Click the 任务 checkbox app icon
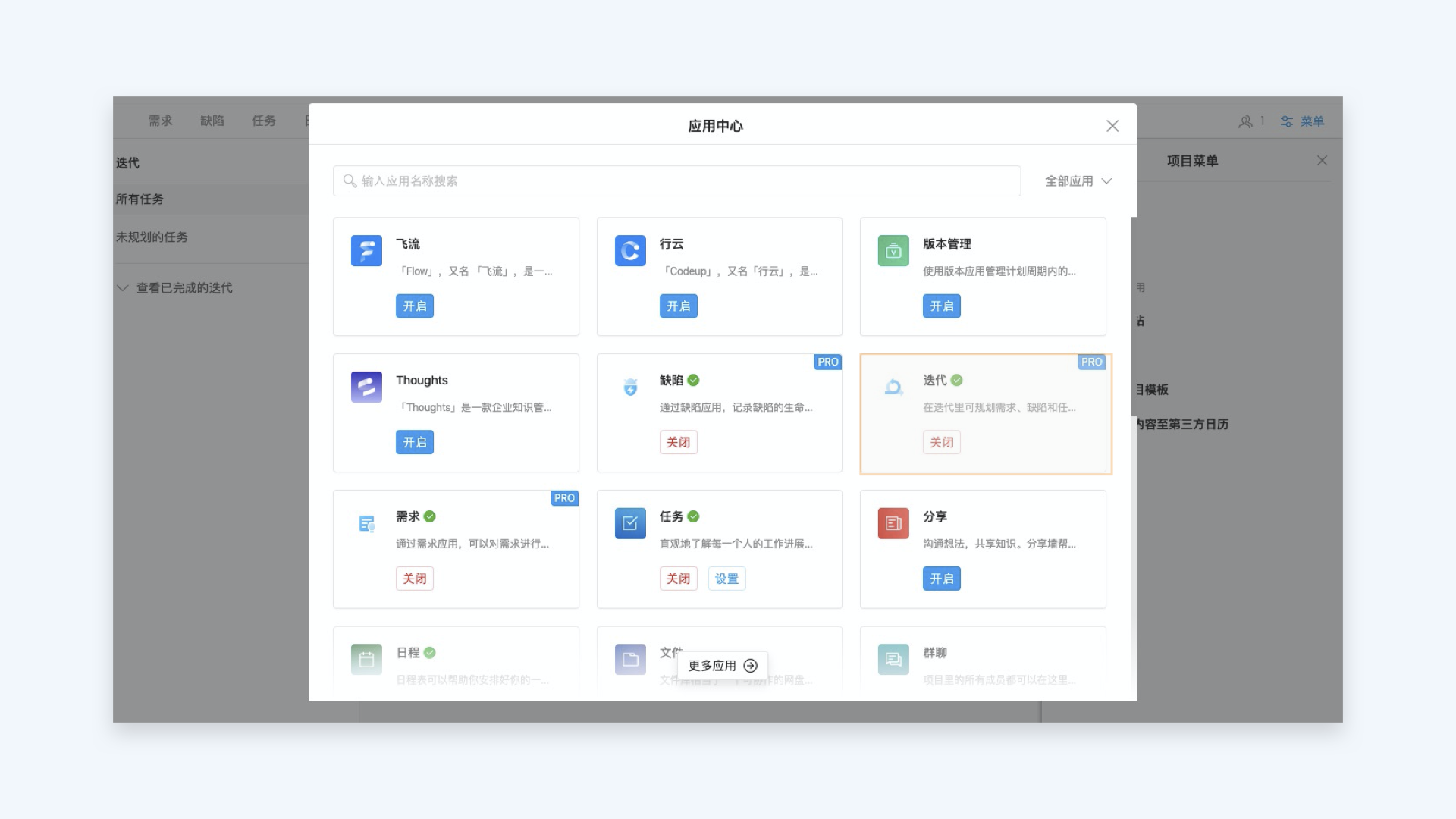 click(x=630, y=523)
